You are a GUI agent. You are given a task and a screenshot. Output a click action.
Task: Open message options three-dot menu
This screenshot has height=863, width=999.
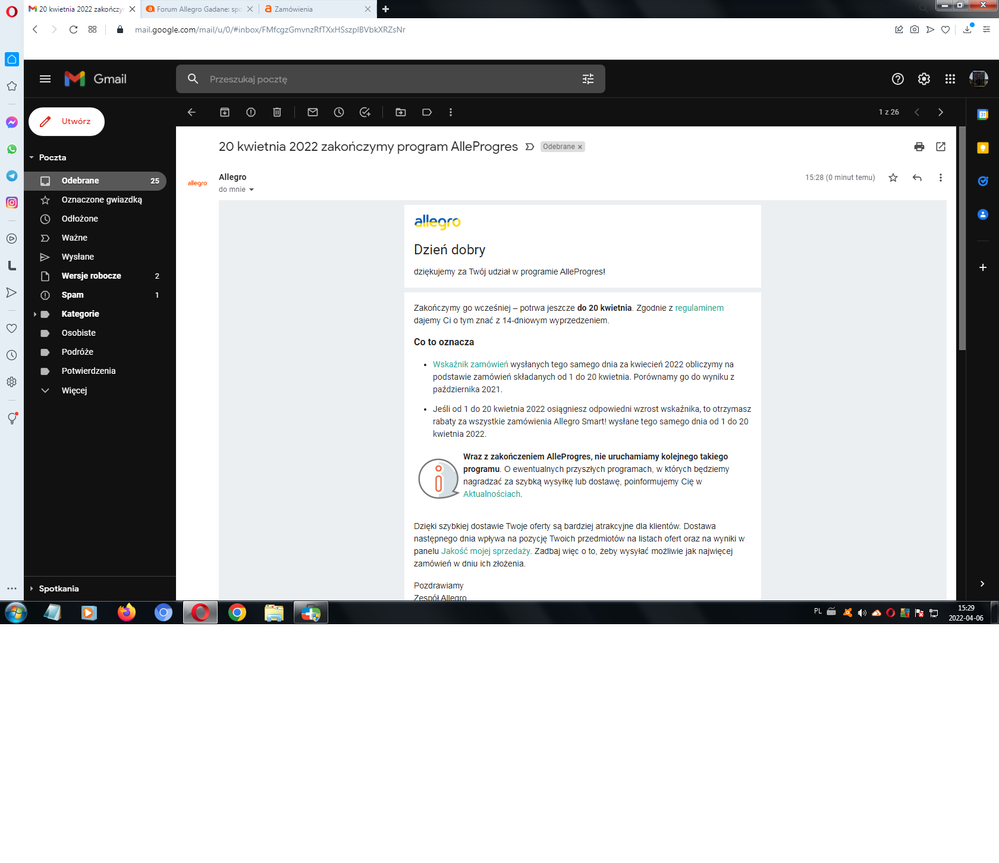click(940, 178)
